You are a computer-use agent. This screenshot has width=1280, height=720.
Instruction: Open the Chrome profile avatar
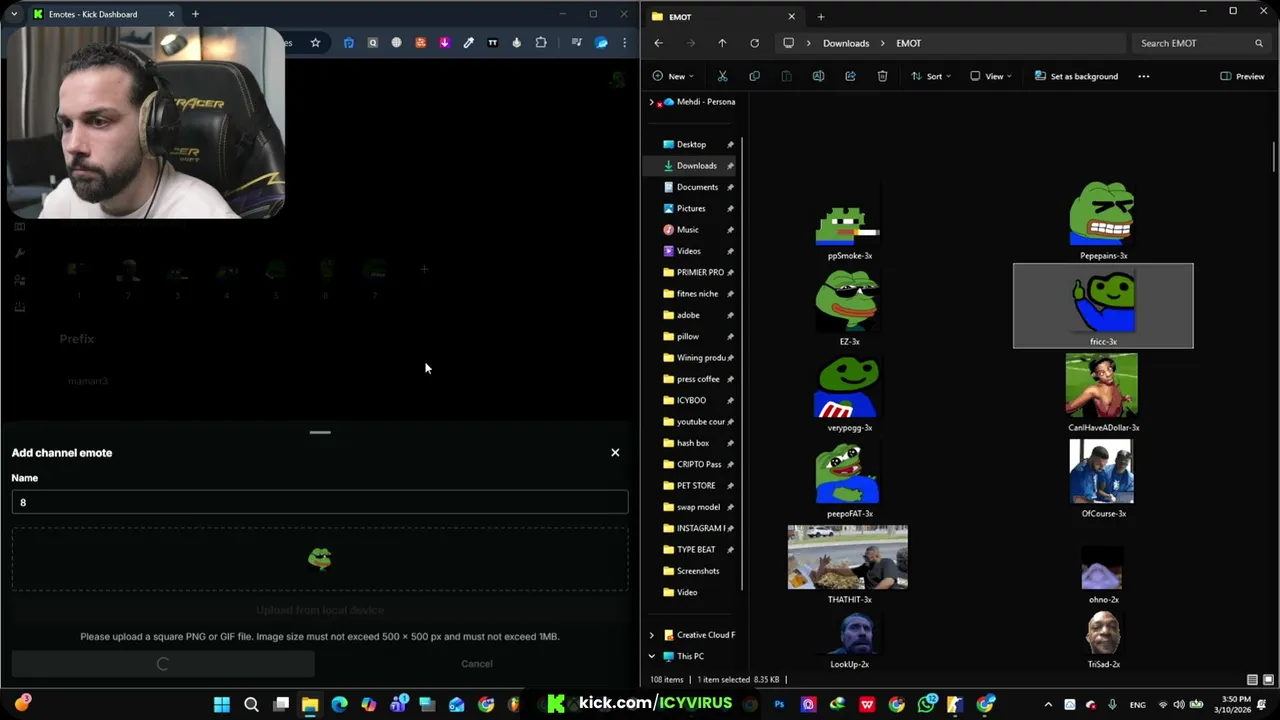coord(601,43)
